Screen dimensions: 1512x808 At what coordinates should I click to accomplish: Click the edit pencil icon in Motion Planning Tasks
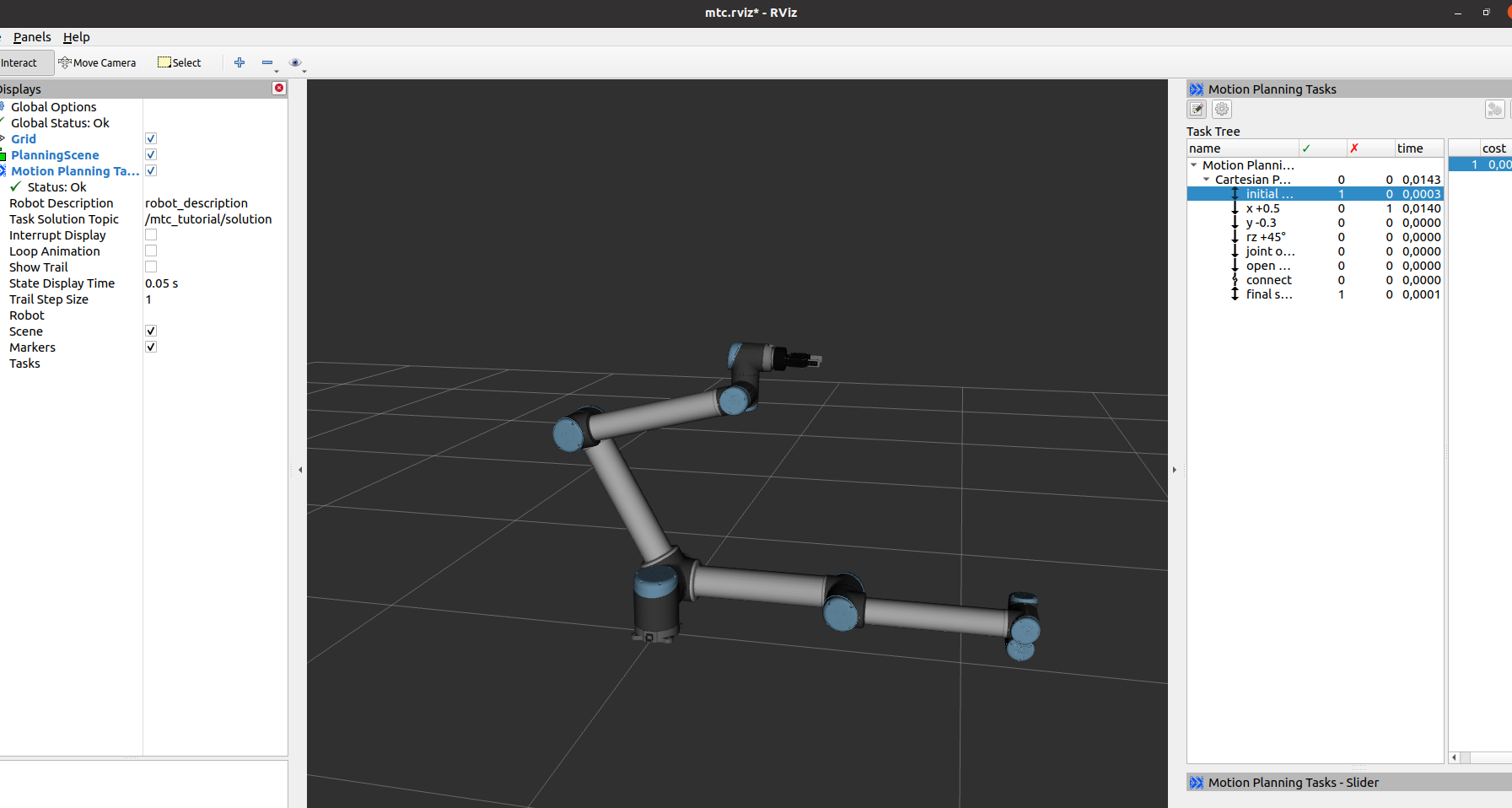(x=1197, y=109)
